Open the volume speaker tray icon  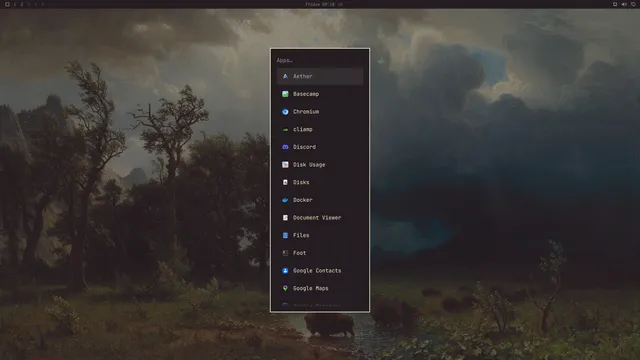coord(624,4)
